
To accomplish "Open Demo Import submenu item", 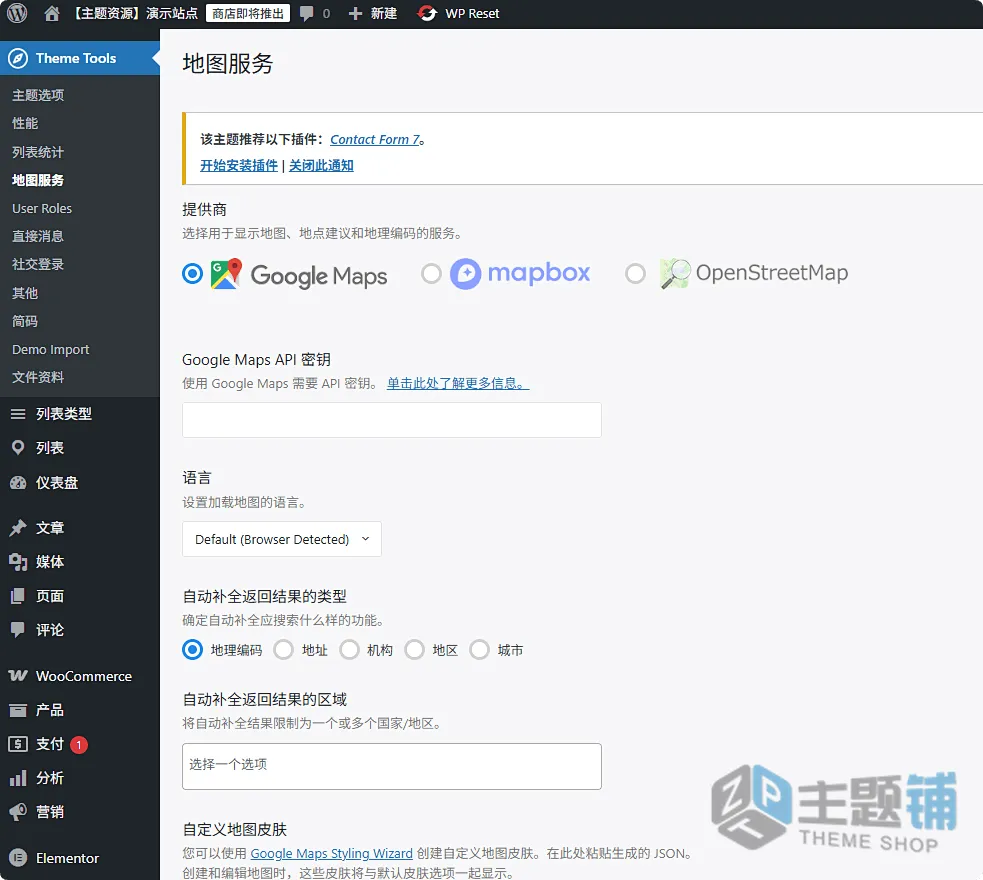I will [x=51, y=349].
